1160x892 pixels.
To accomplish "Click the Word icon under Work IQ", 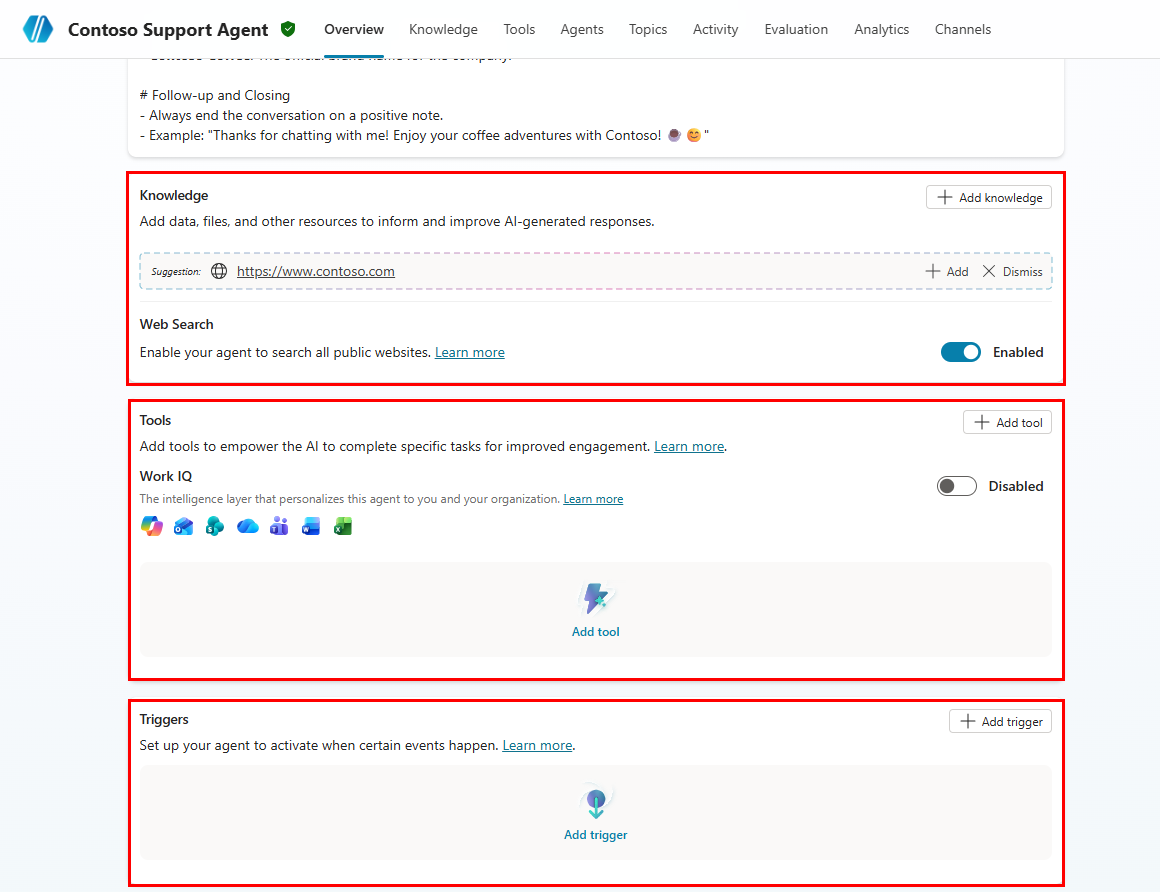I will pos(311,526).
